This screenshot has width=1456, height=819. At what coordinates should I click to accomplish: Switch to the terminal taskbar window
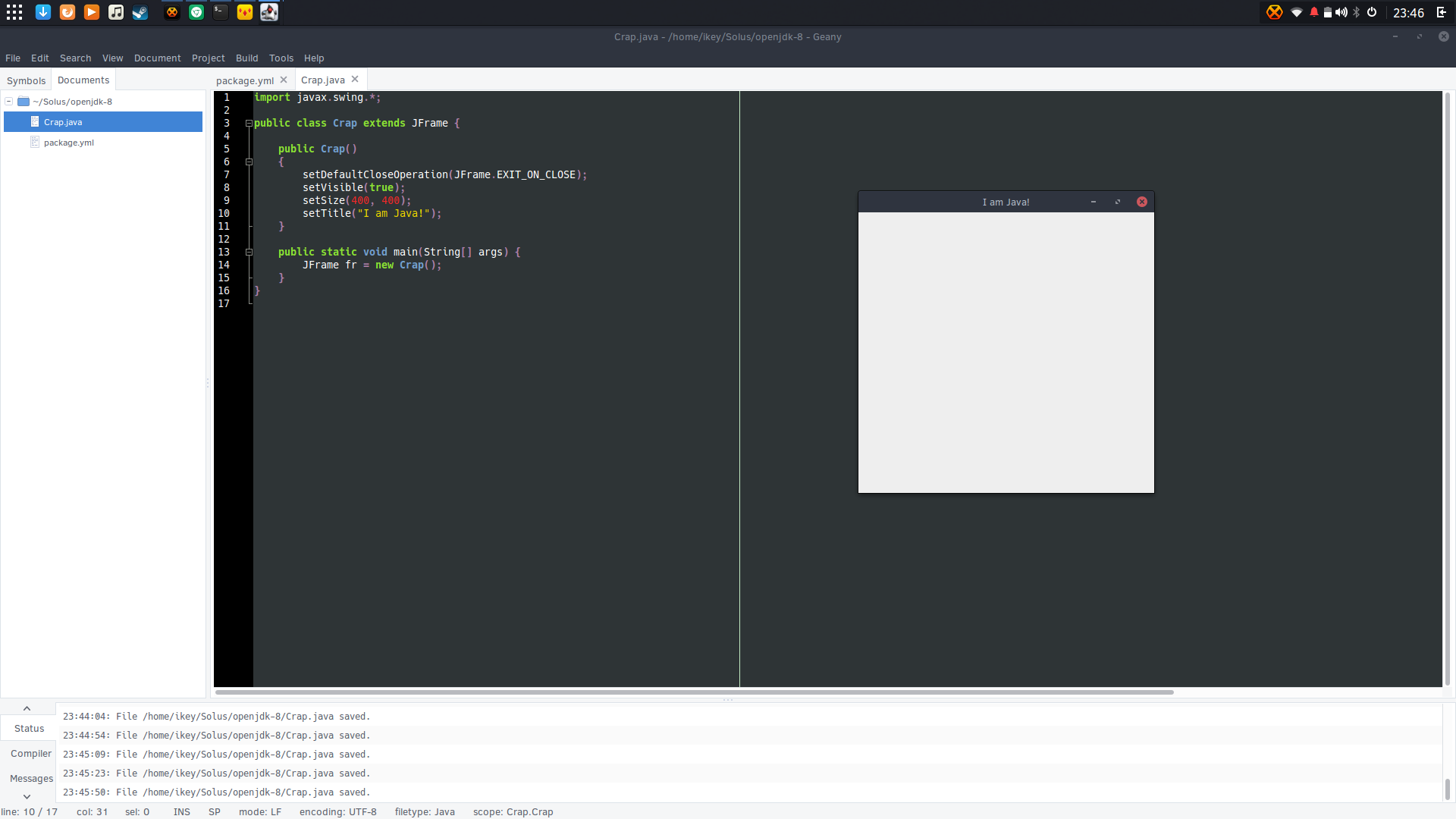221,12
